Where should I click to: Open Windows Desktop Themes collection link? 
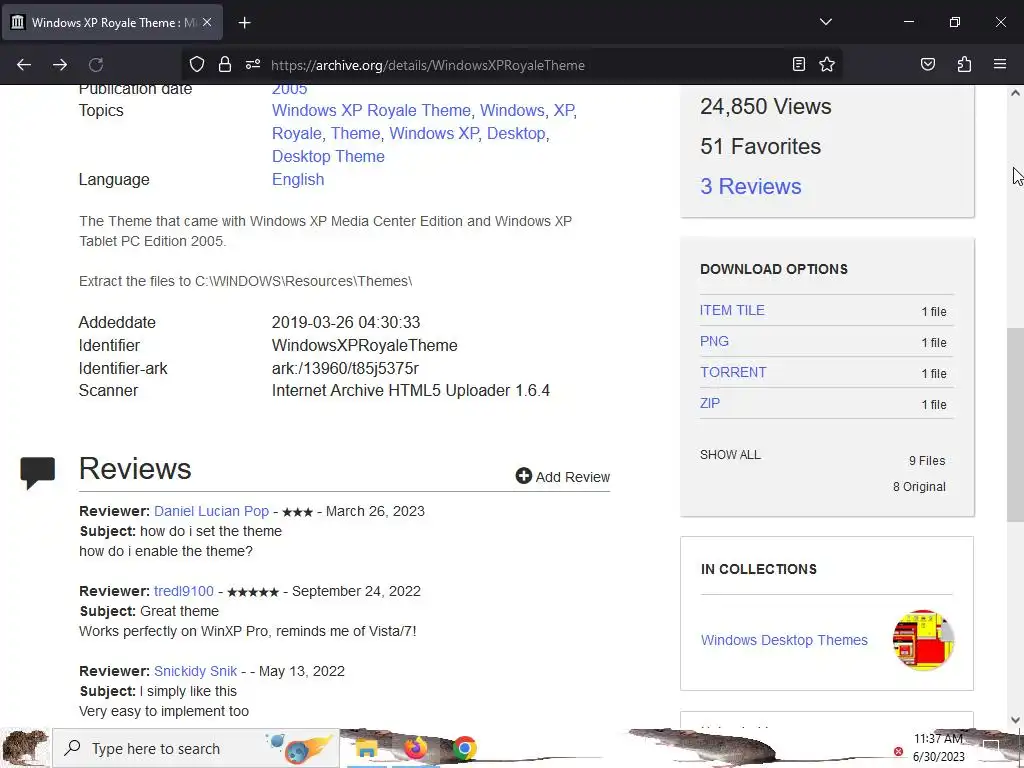(x=784, y=640)
